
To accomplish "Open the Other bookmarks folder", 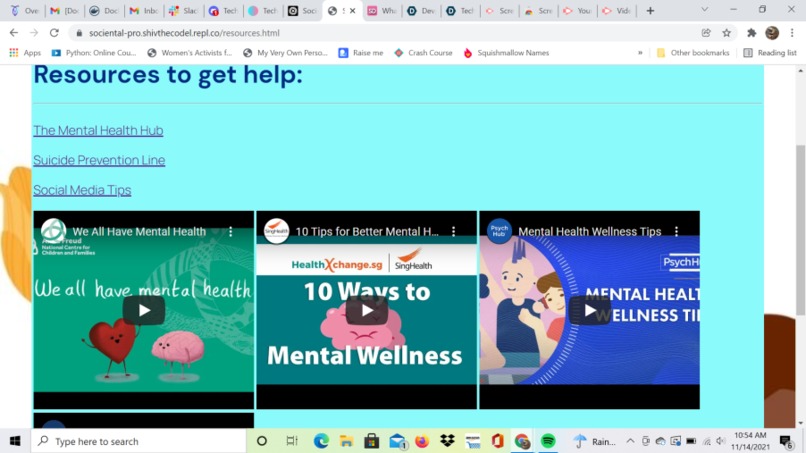I will 693,52.
